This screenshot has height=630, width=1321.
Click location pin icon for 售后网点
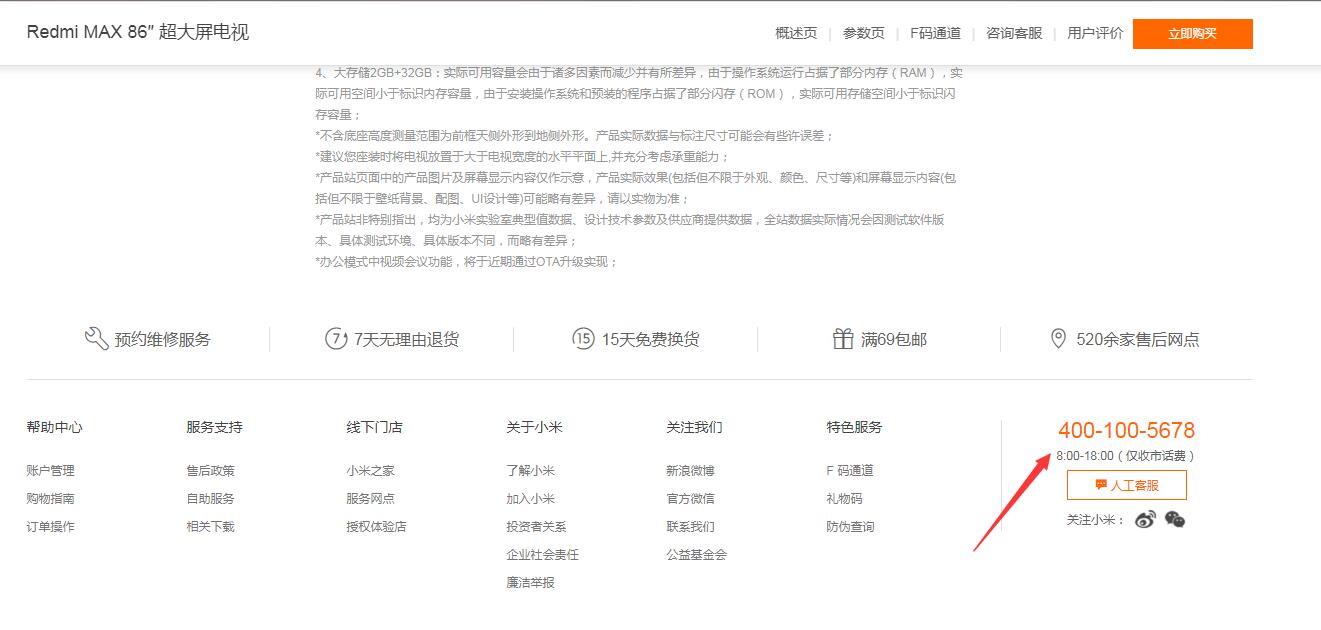[1058, 339]
